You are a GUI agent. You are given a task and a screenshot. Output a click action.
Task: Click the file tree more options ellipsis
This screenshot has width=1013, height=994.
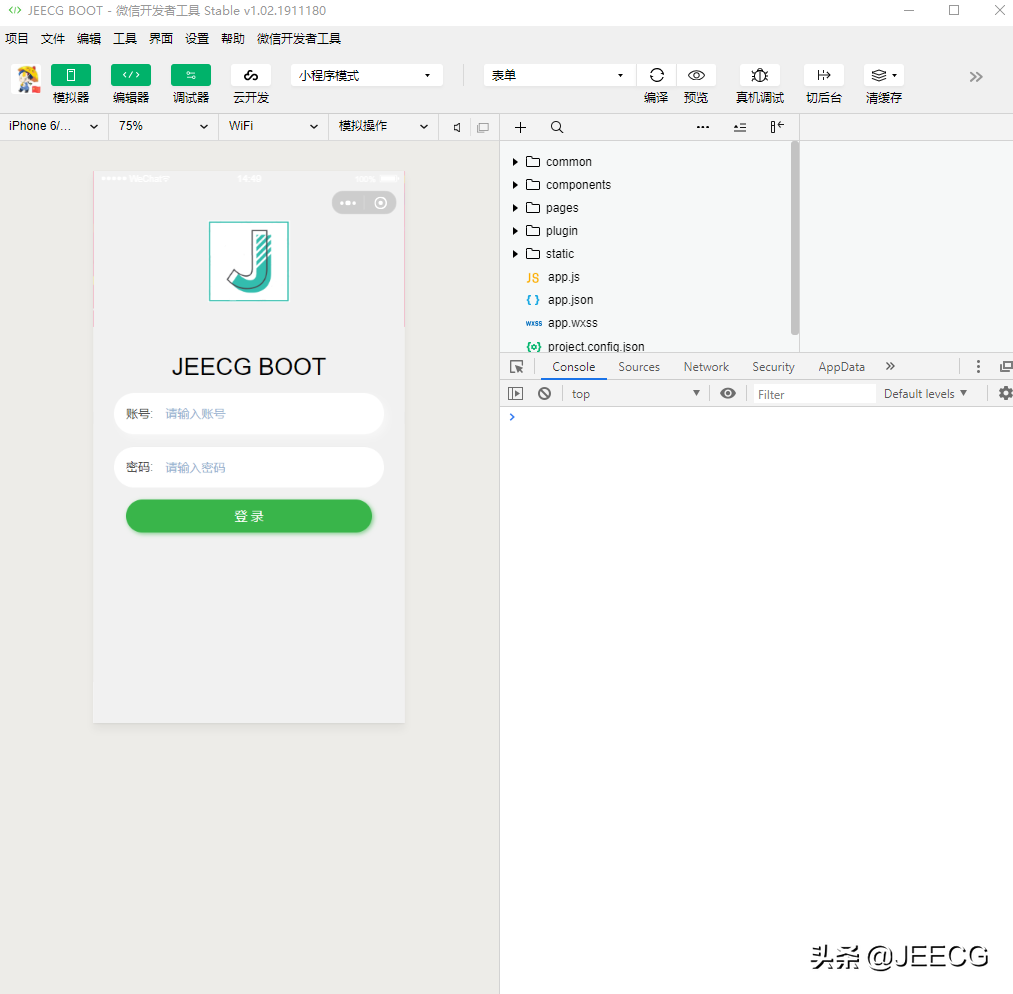703,127
